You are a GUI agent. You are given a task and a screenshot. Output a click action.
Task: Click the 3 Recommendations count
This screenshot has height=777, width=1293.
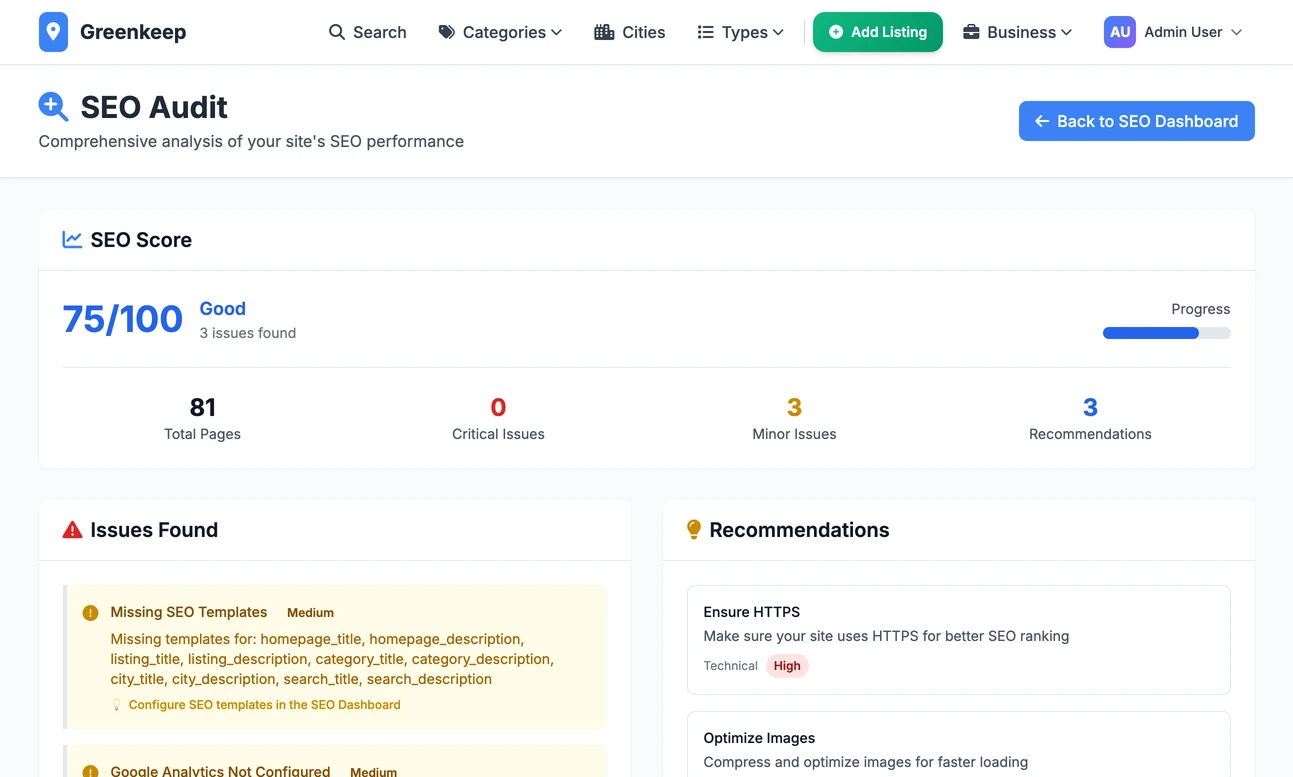tap(1090, 407)
